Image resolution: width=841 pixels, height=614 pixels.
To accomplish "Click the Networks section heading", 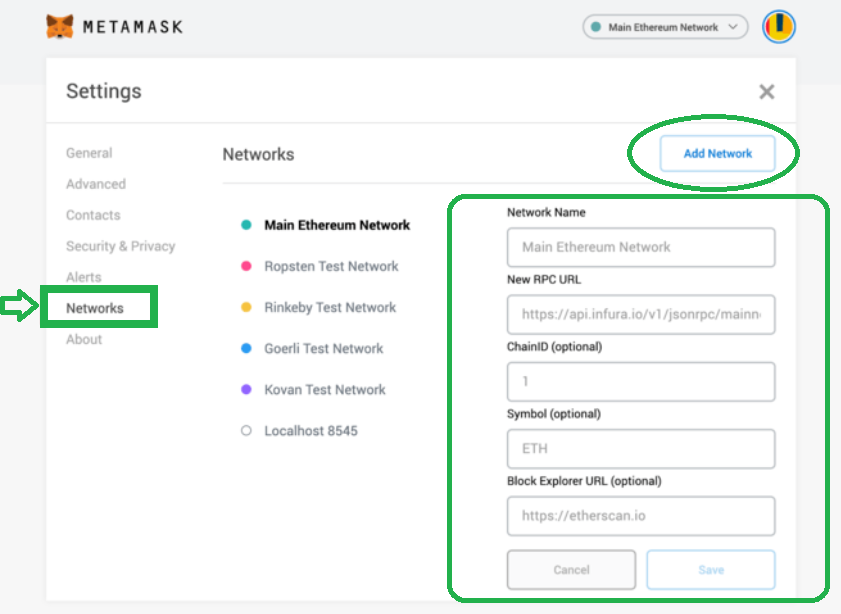I will point(259,154).
